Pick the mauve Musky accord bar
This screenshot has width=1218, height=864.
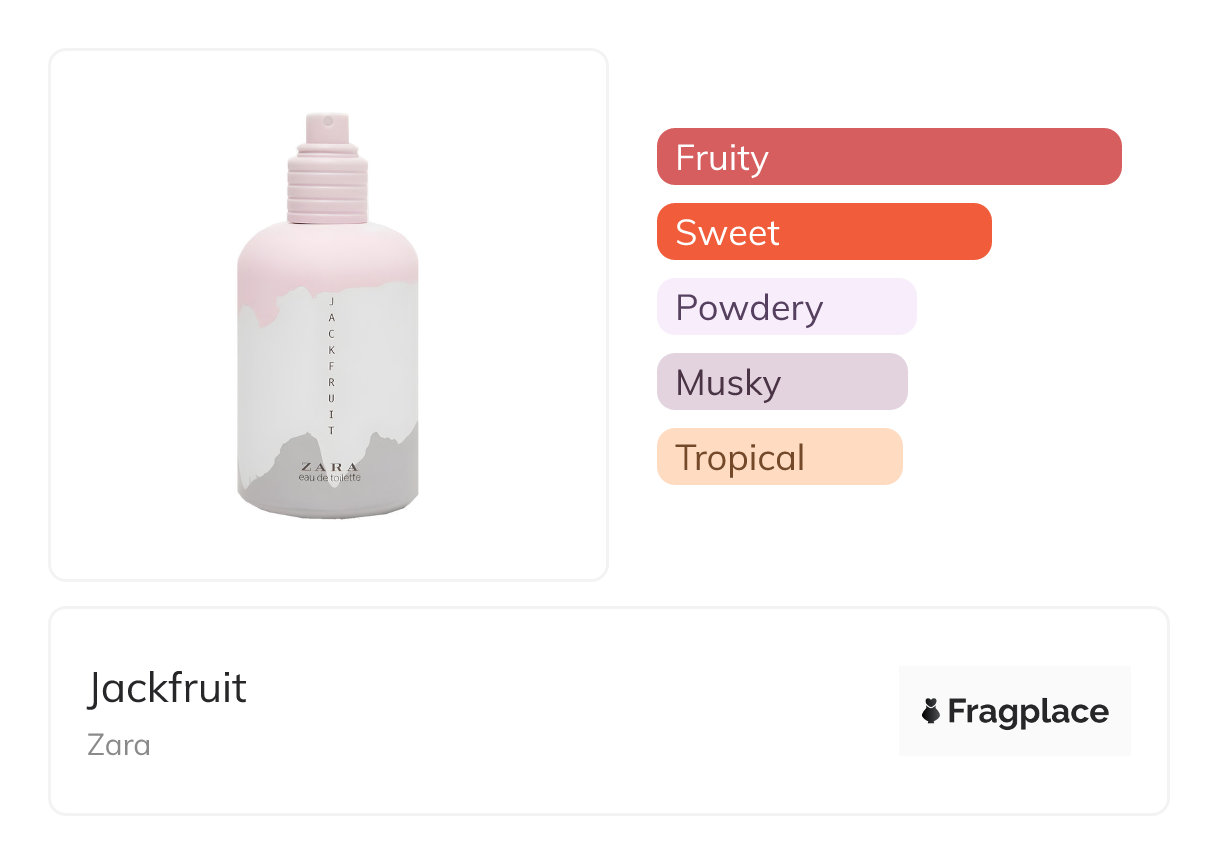click(x=781, y=382)
